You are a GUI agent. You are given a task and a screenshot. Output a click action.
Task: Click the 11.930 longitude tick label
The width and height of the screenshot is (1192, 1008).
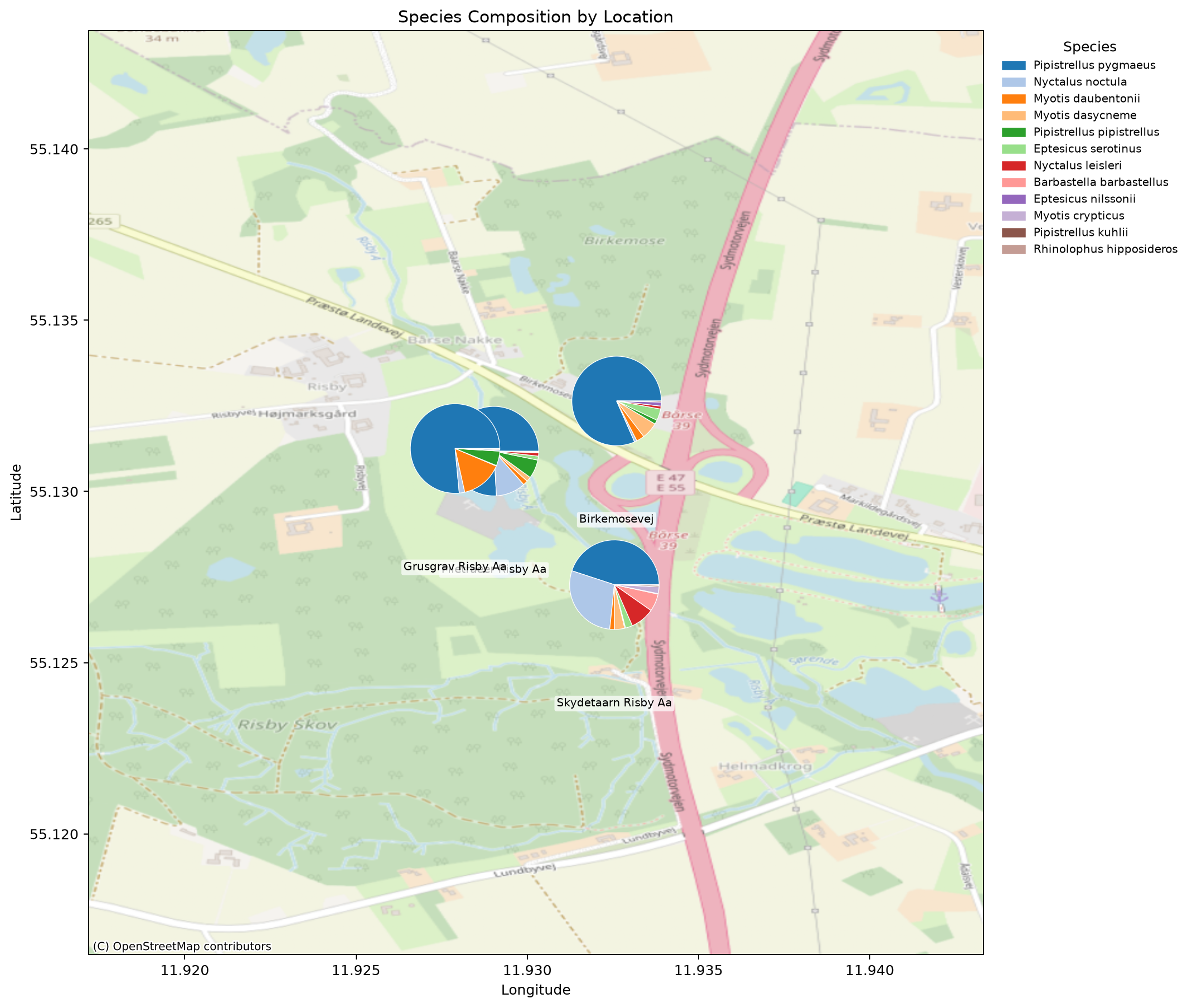click(x=527, y=969)
